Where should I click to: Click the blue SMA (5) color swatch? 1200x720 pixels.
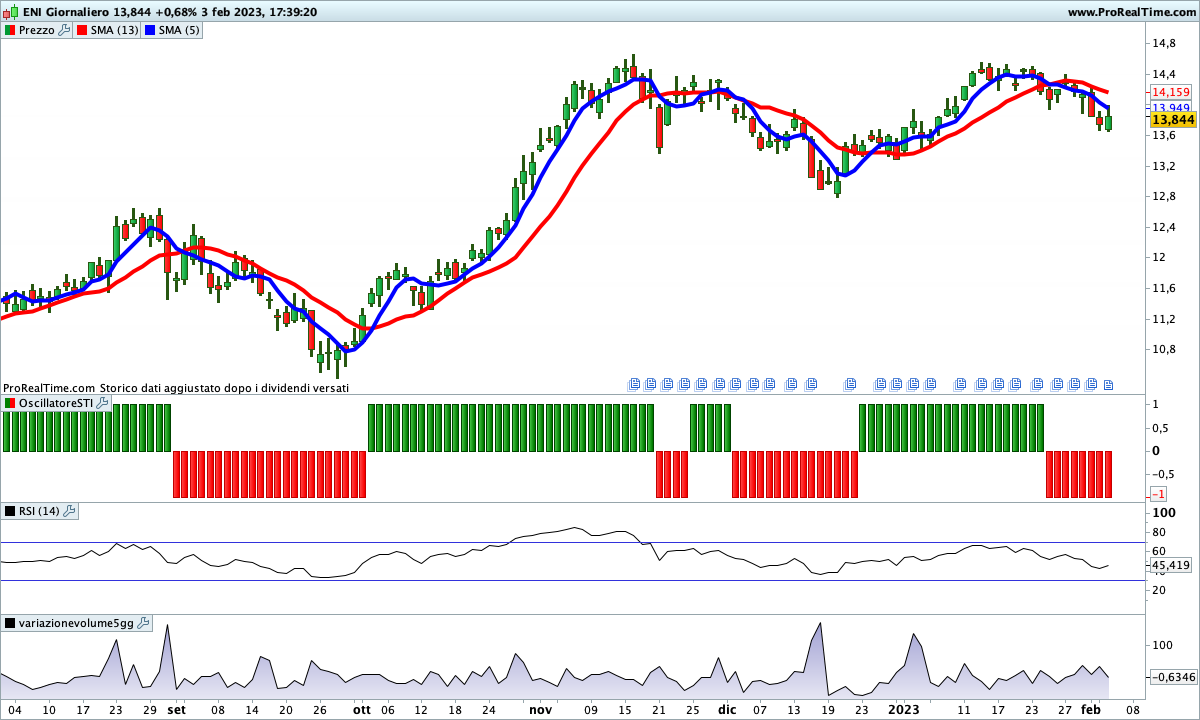151,31
